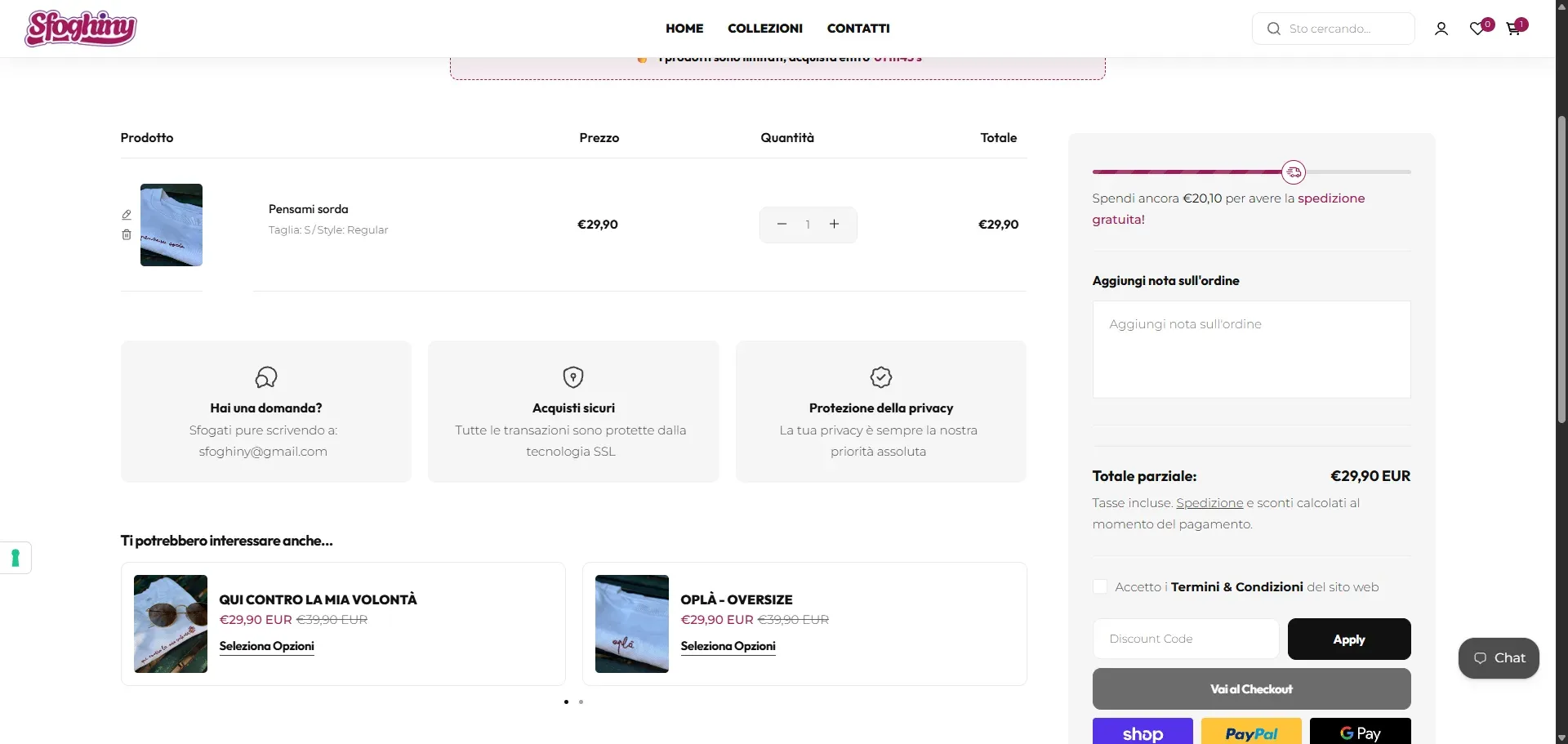This screenshot has width=1568, height=744.
Task: Increase quantity with the plus button
Action: pos(834,224)
